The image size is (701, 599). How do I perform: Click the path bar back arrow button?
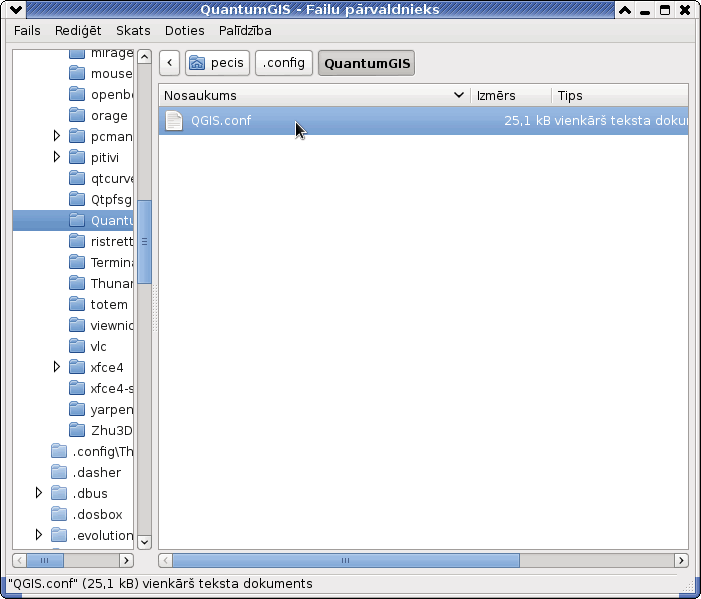coord(169,63)
